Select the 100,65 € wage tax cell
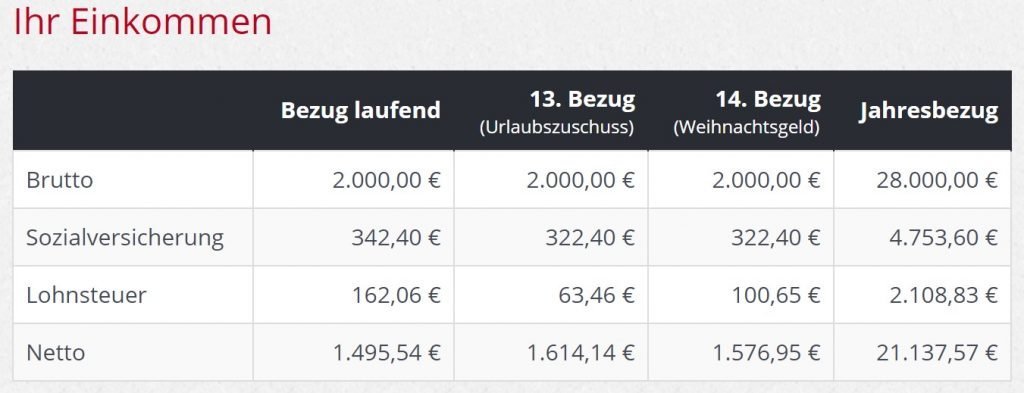 tap(776, 295)
